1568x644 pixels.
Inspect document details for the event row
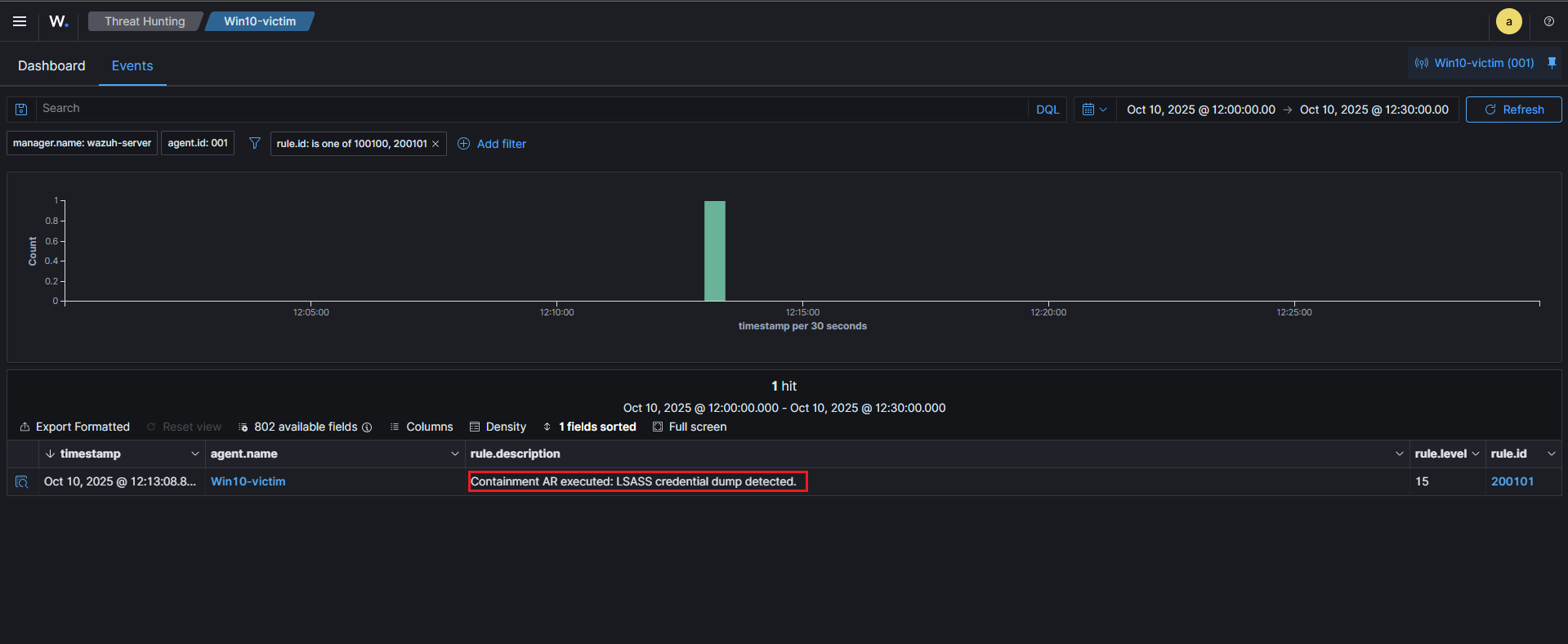tap(22, 482)
